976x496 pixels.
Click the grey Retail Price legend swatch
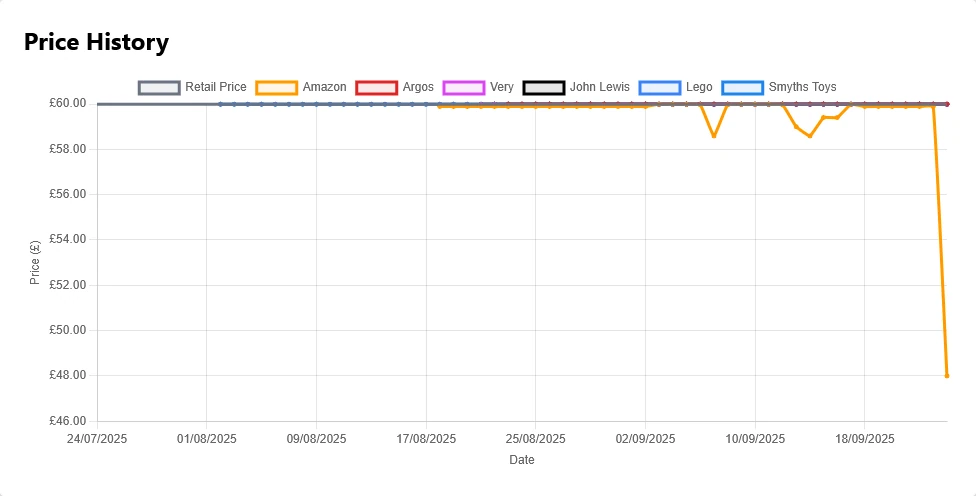point(159,88)
